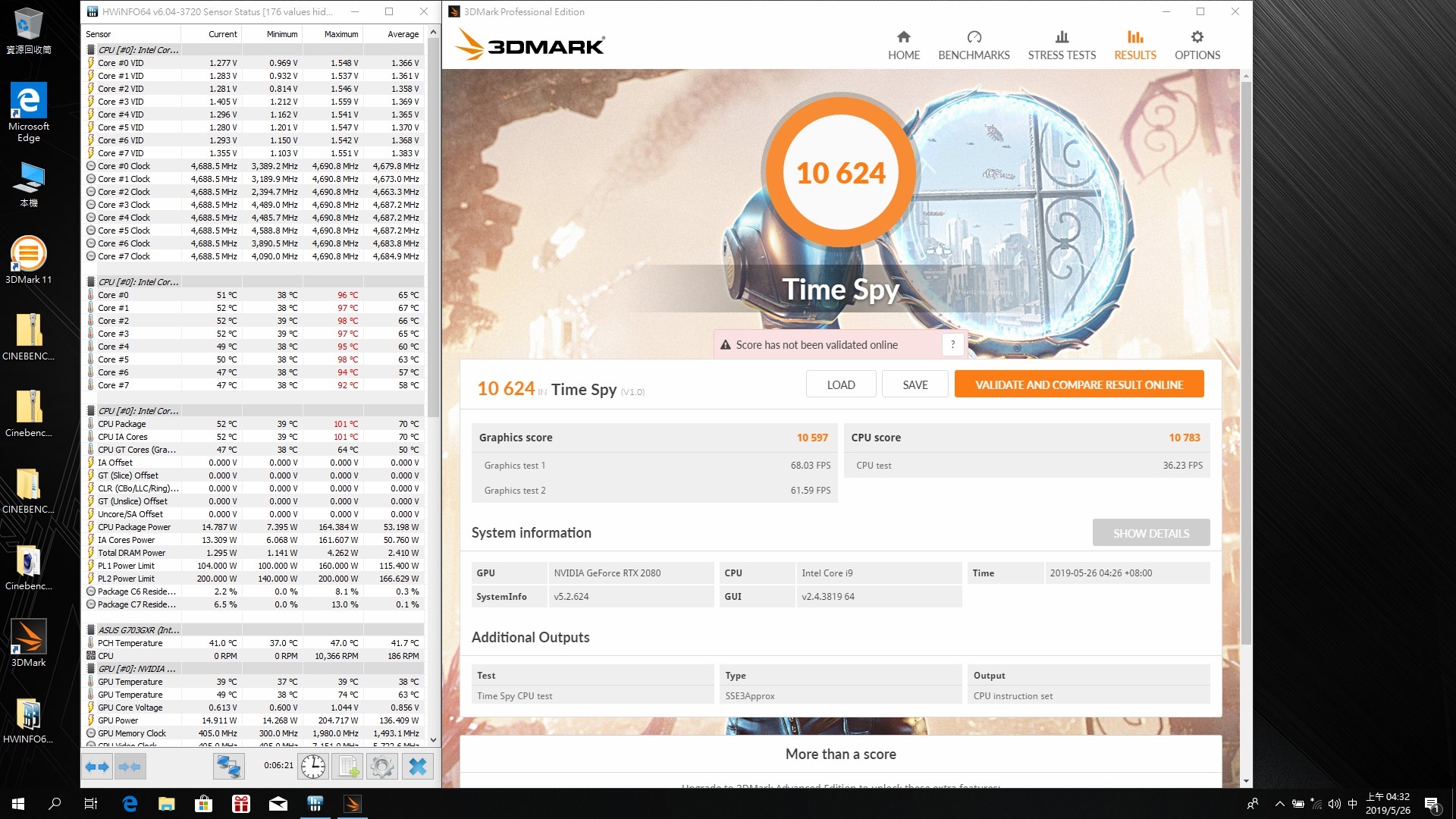
Task: Click the GPU [#0]: NVIDIA sensor group header
Action: (x=254, y=669)
